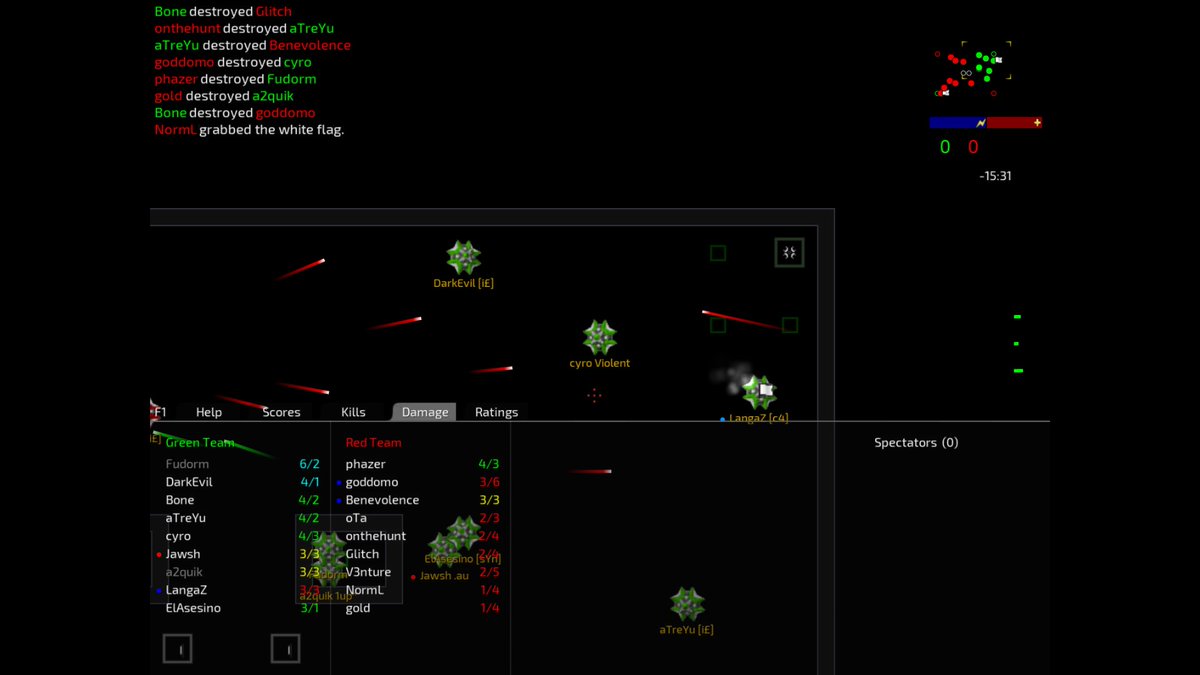
Task: Click the Spectators (0) label
Action: [916, 442]
